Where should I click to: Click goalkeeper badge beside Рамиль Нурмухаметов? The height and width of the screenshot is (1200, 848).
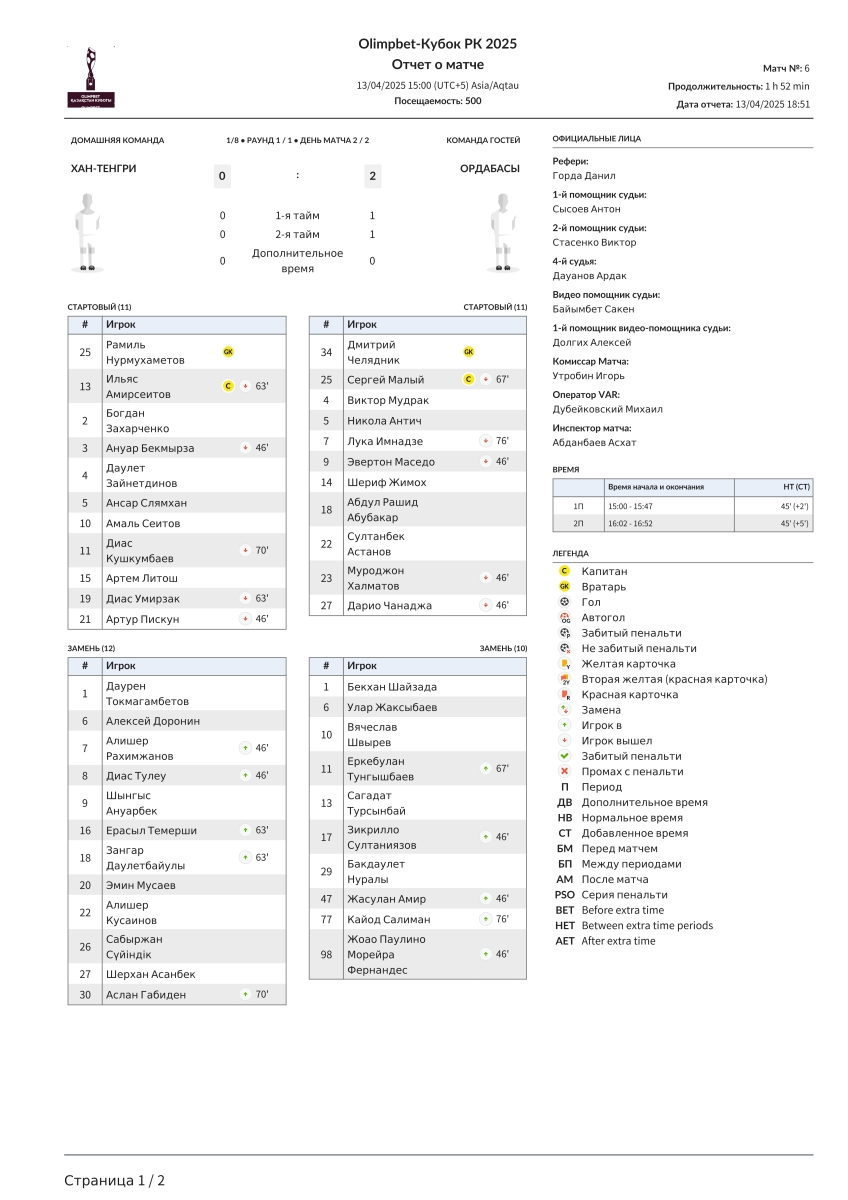click(228, 352)
